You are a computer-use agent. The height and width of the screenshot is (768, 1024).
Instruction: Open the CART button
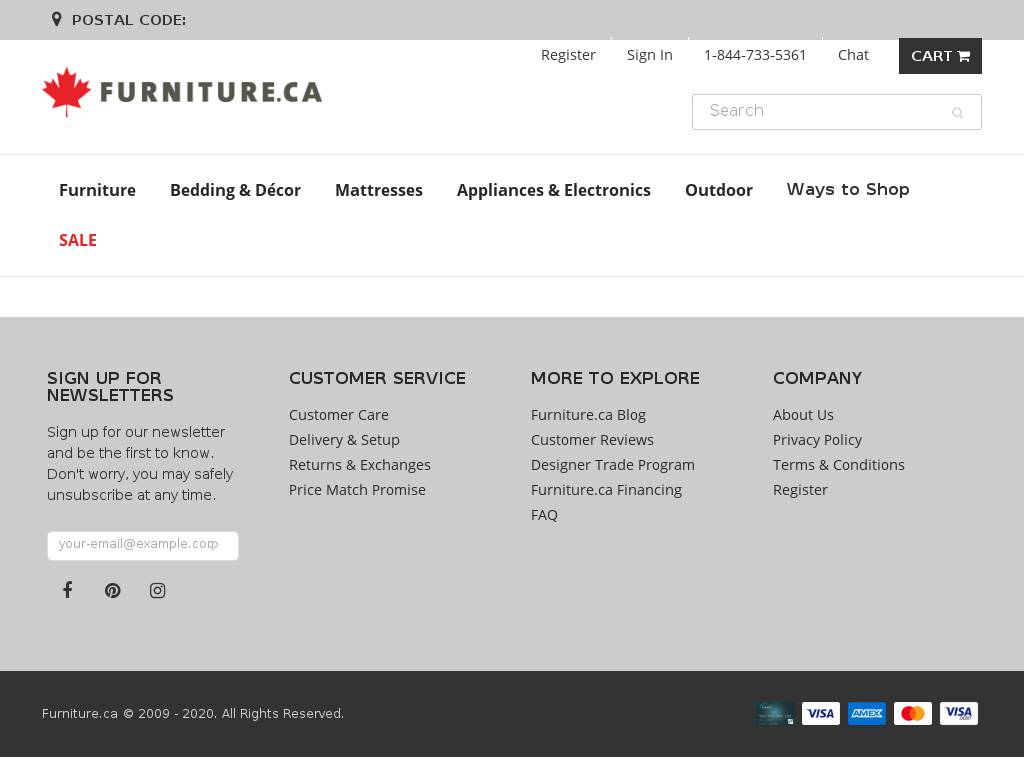point(940,56)
